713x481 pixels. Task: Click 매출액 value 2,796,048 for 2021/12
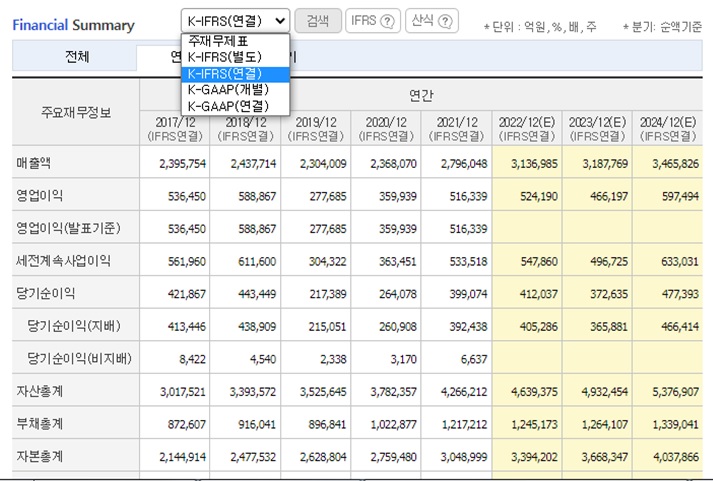464,164
